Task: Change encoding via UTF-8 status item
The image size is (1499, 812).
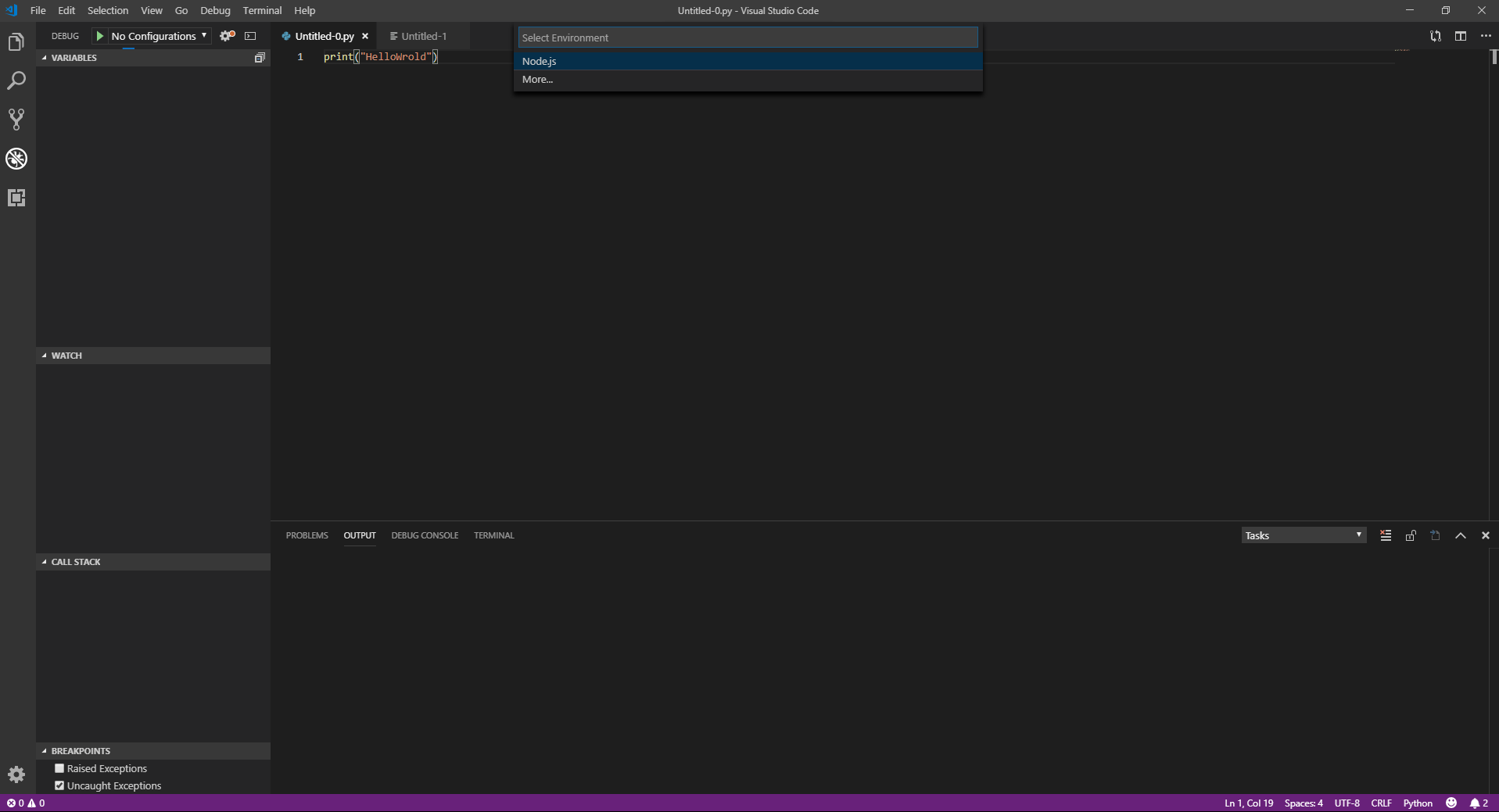Action: tap(1347, 803)
